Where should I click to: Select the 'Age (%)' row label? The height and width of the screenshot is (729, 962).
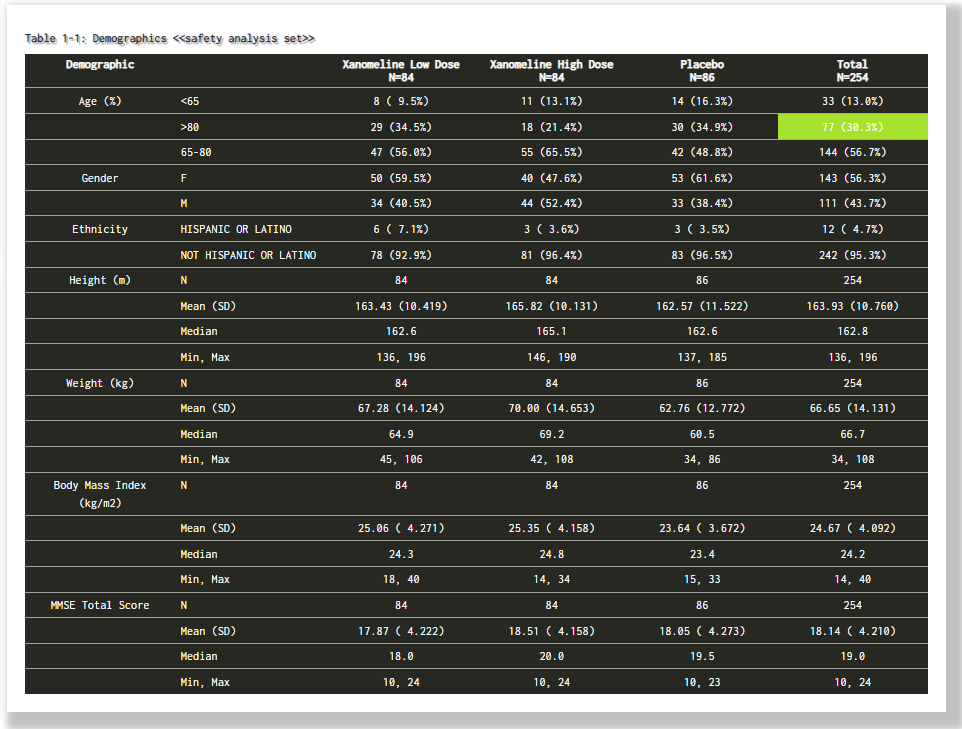point(100,101)
